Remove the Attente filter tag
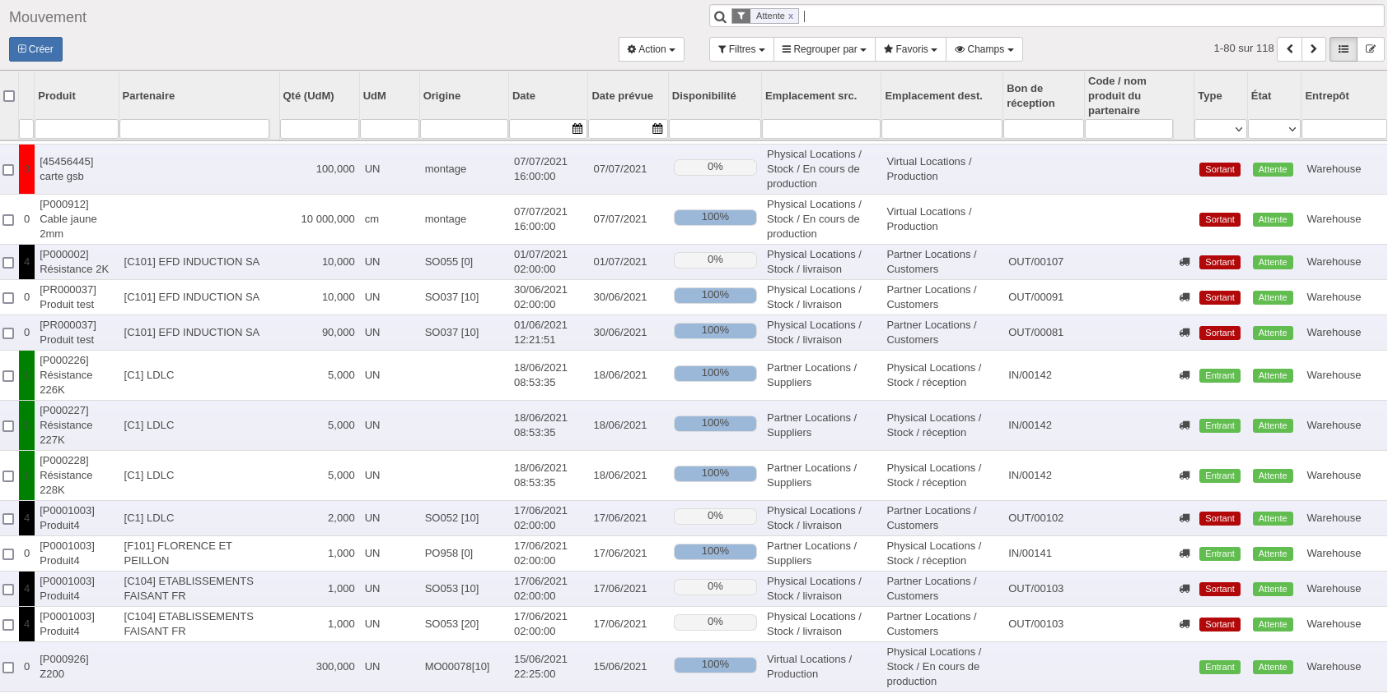This screenshot has width=1388, height=698. [x=790, y=16]
